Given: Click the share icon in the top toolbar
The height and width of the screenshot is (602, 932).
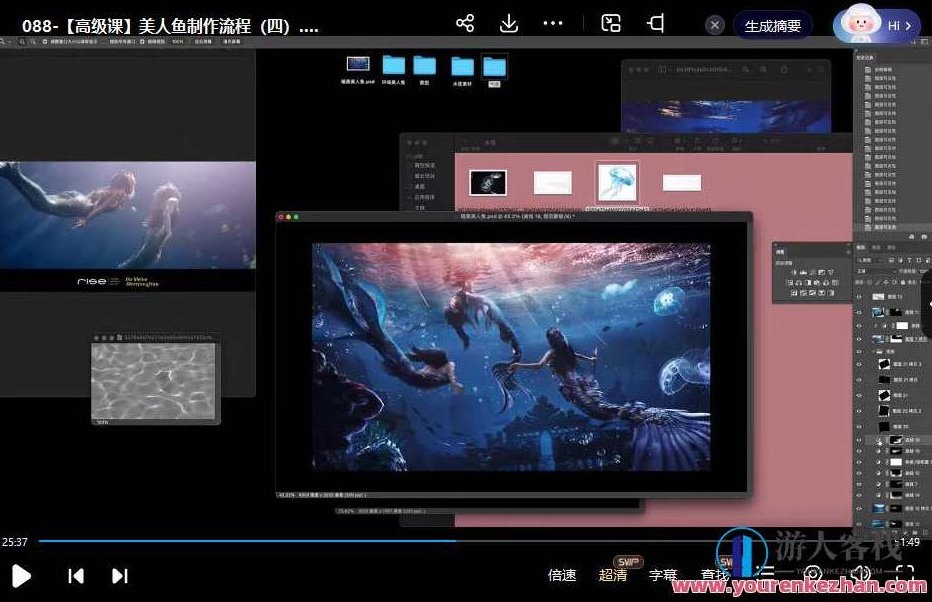Looking at the screenshot, I should point(464,22).
